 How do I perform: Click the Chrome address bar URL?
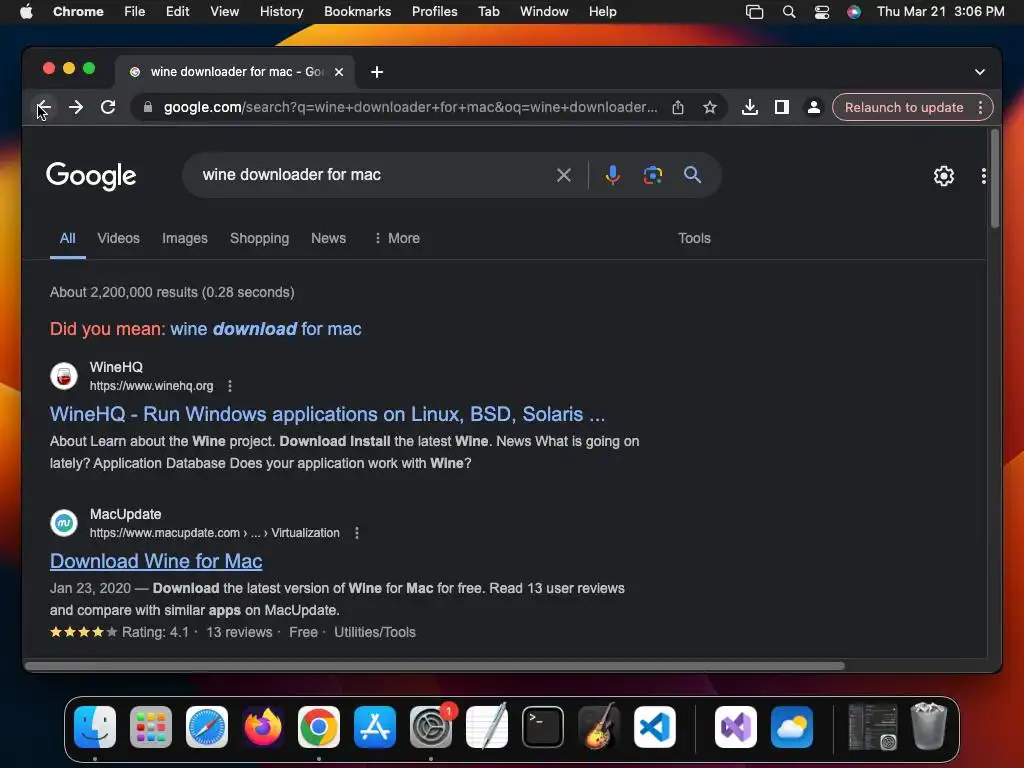tap(410, 107)
